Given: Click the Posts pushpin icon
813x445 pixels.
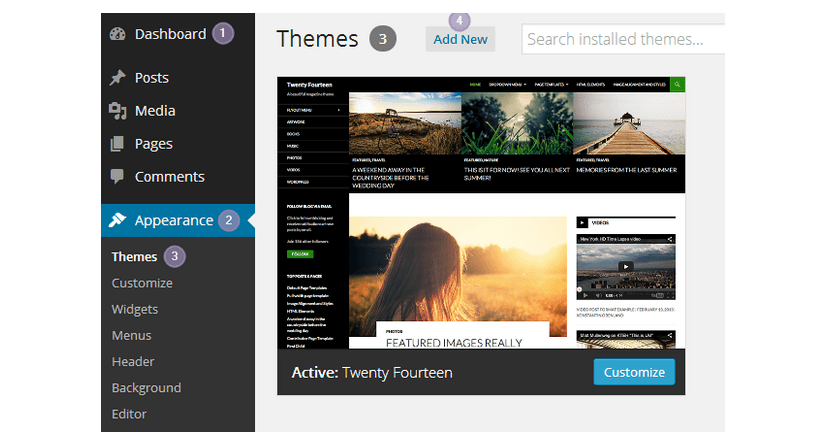Looking at the screenshot, I should [118, 78].
